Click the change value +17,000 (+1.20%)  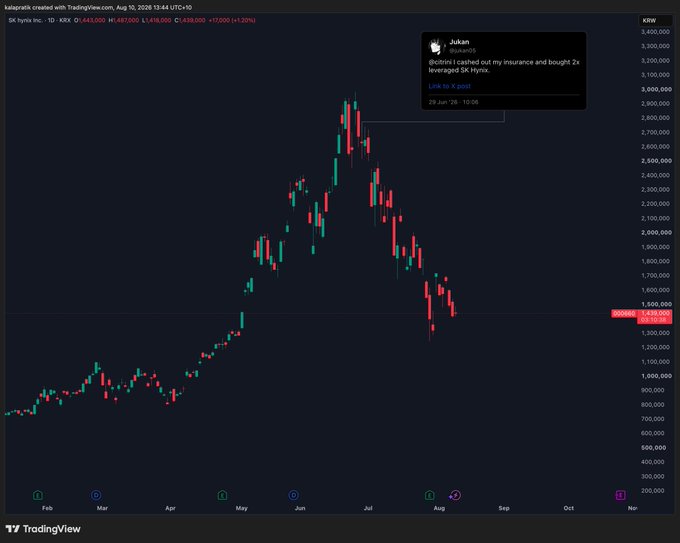tap(232, 20)
